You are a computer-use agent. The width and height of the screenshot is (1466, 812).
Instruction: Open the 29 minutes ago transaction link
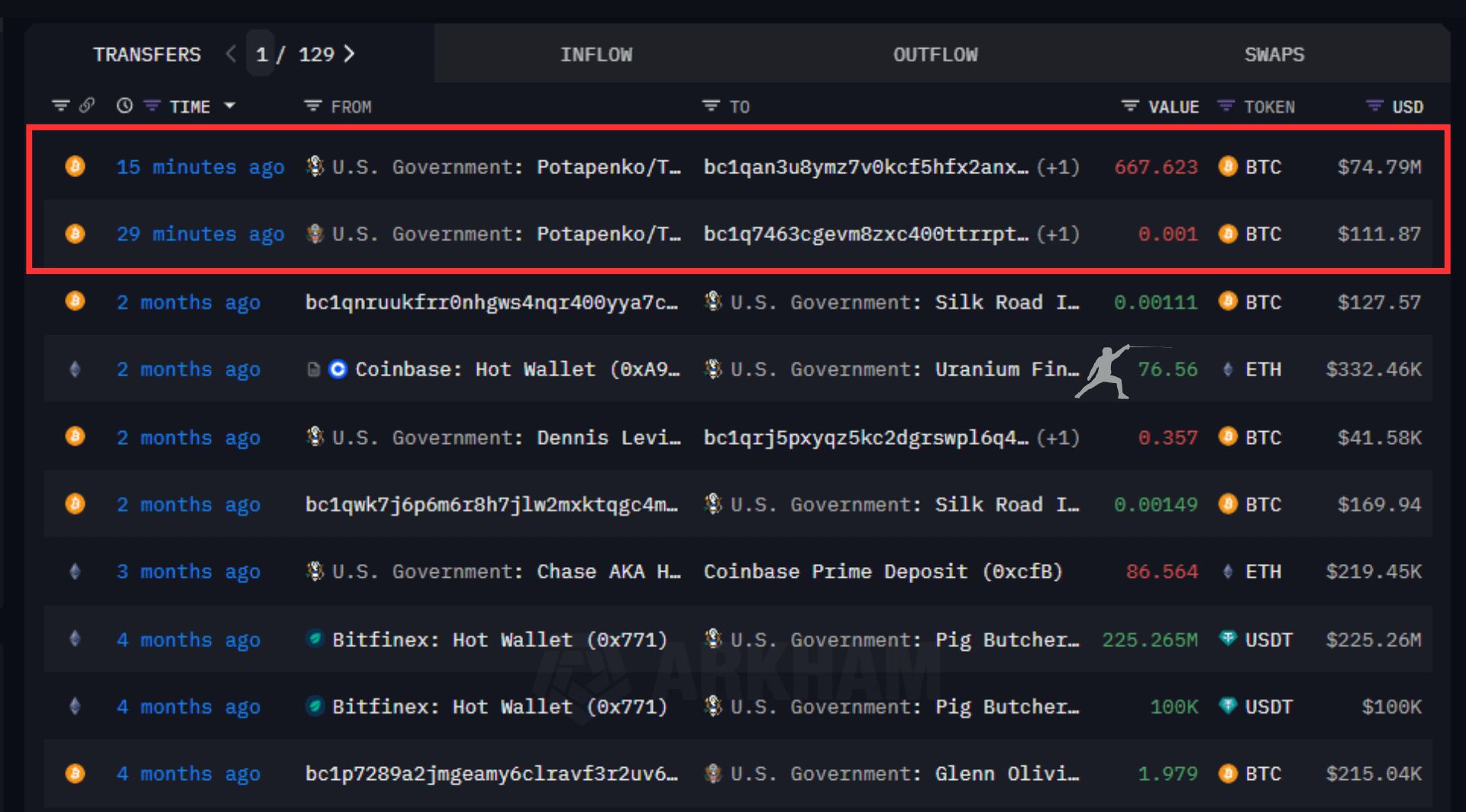coord(200,234)
